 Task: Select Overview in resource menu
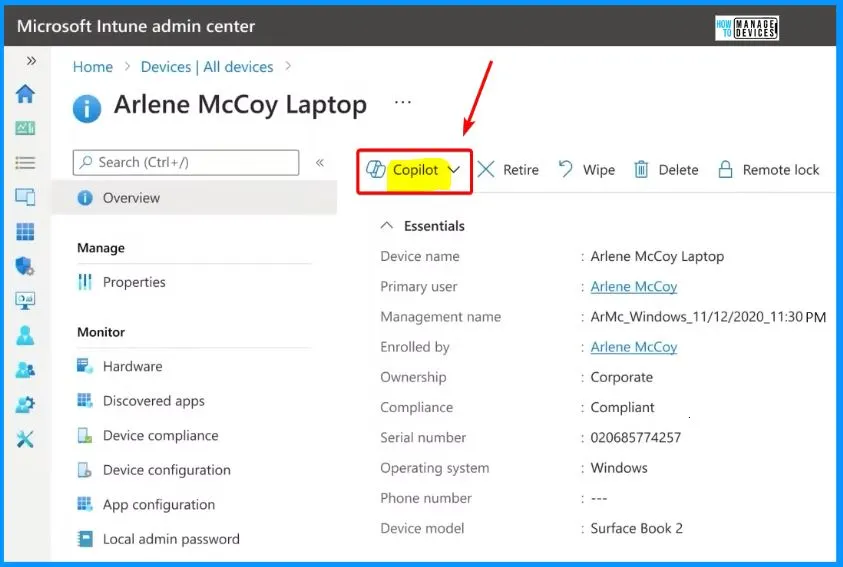click(194, 198)
